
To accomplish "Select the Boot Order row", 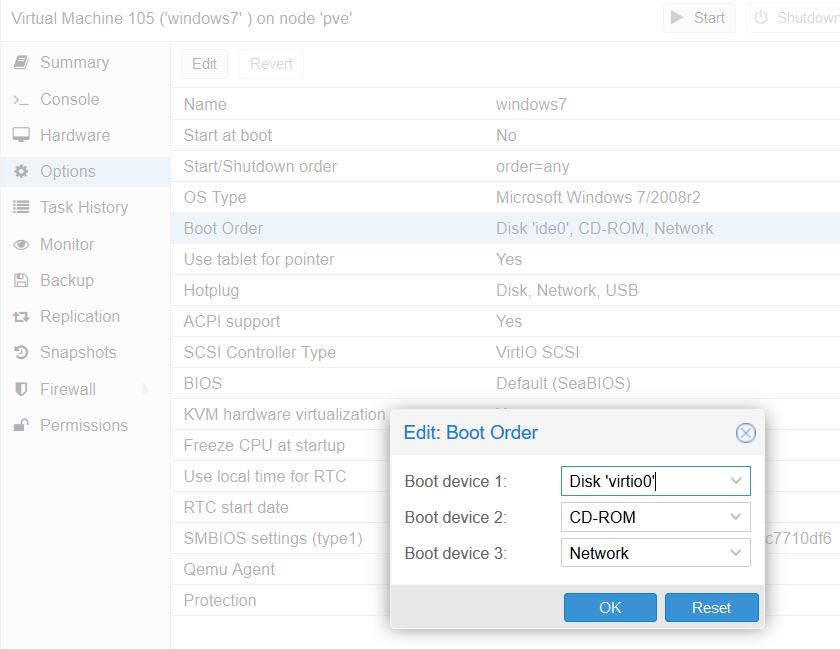I will 505,228.
